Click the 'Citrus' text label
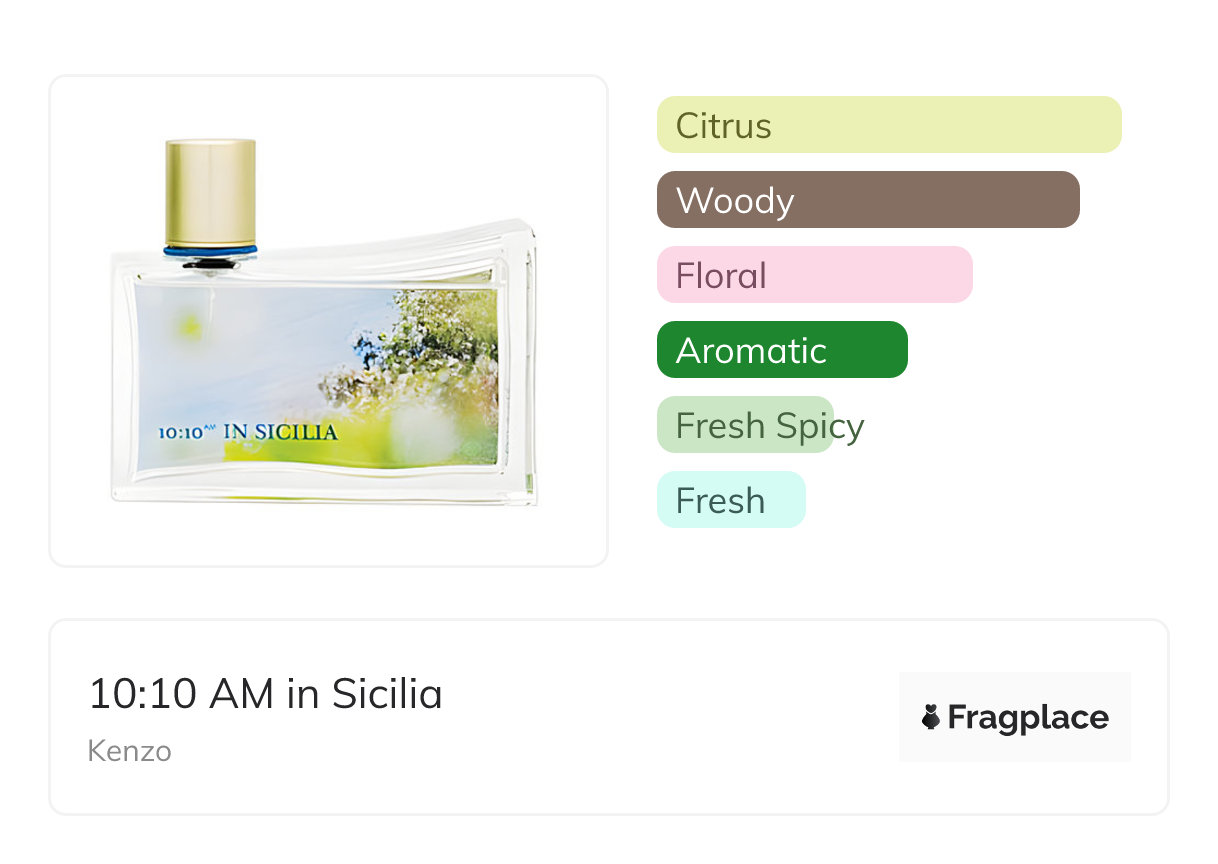 click(x=723, y=126)
